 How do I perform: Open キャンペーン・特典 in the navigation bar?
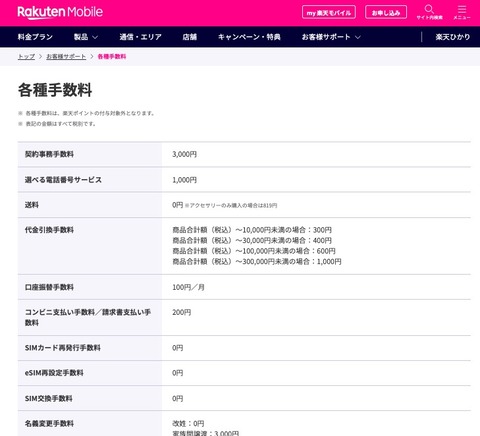[249, 37]
